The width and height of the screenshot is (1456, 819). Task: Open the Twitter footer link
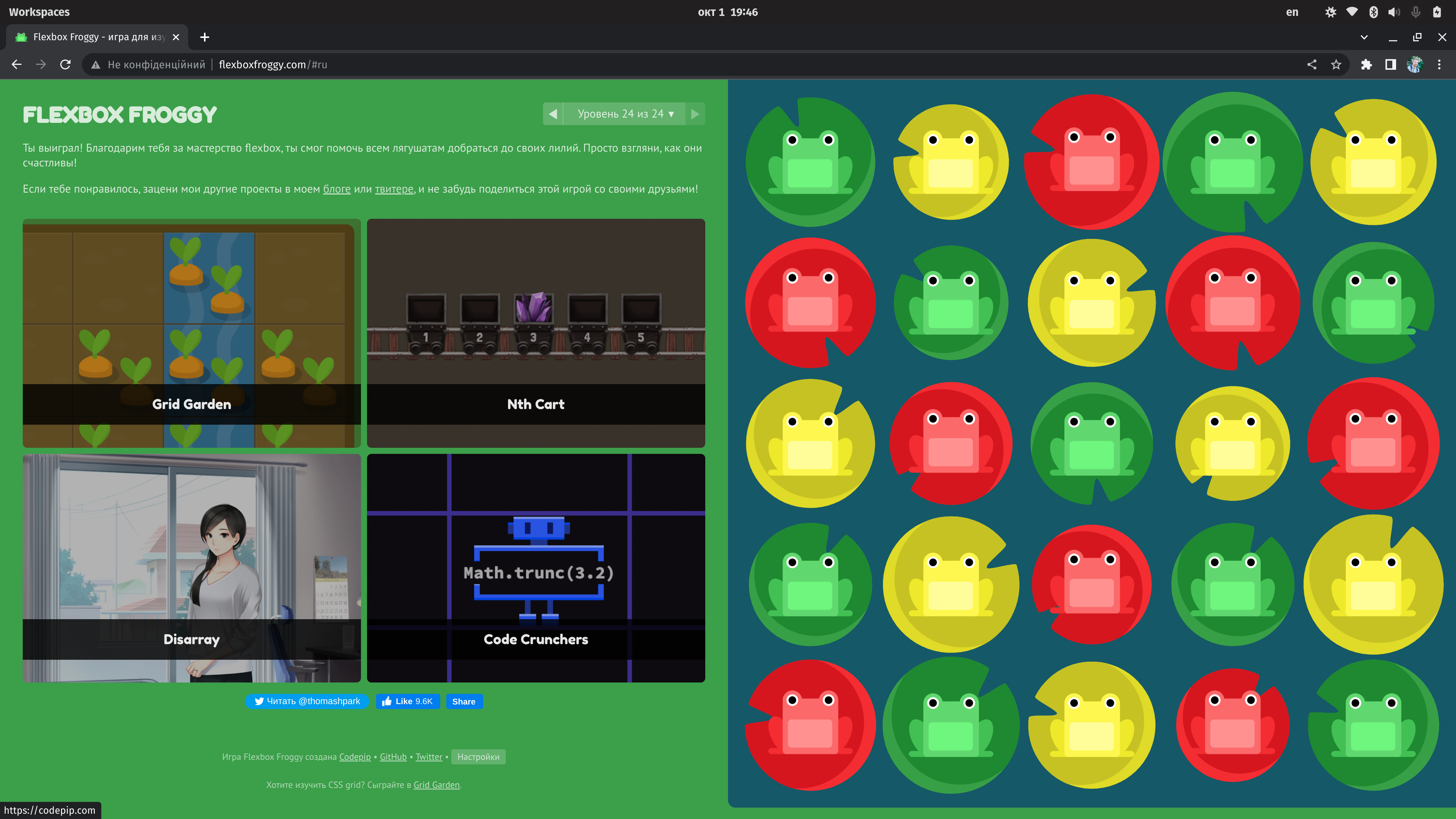(429, 756)
